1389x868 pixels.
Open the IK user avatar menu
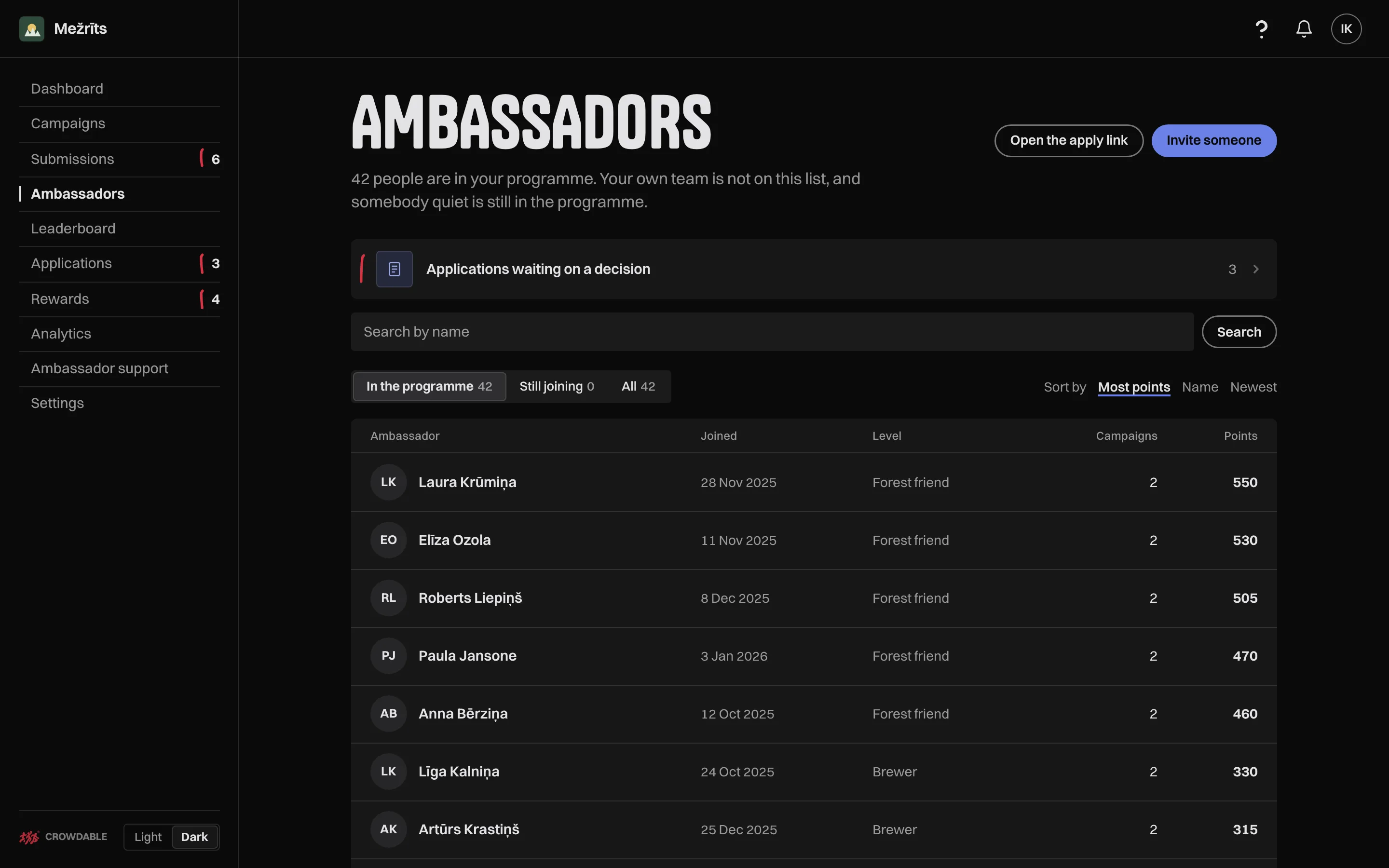pos(1346,29)
